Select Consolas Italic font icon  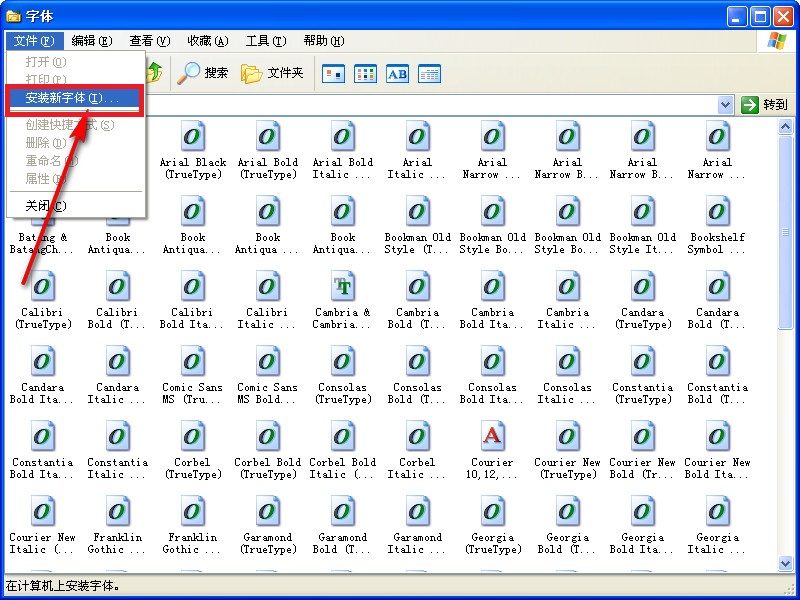click(567, 361)
